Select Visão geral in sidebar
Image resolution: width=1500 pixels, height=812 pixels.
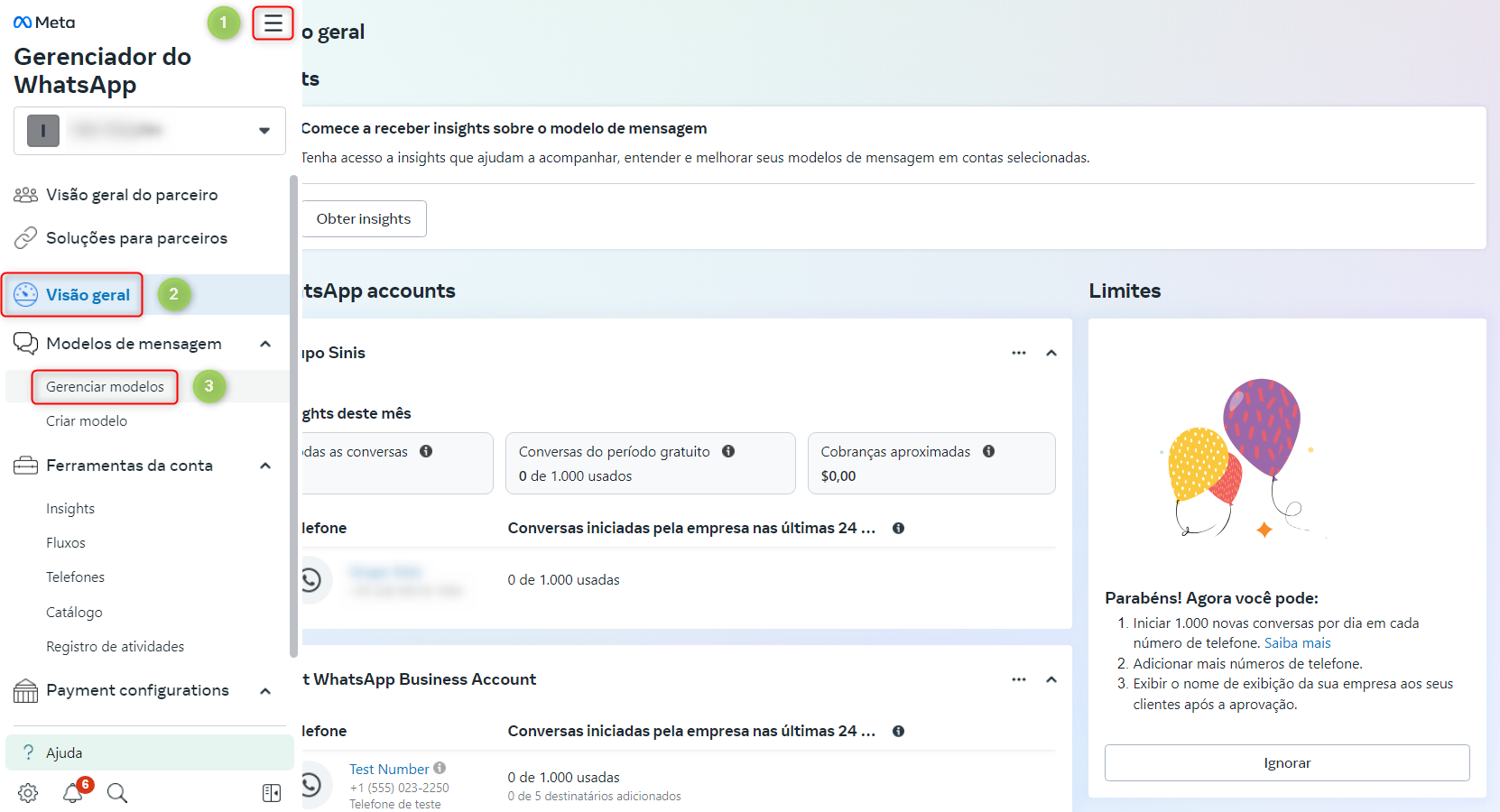[88, 295]
